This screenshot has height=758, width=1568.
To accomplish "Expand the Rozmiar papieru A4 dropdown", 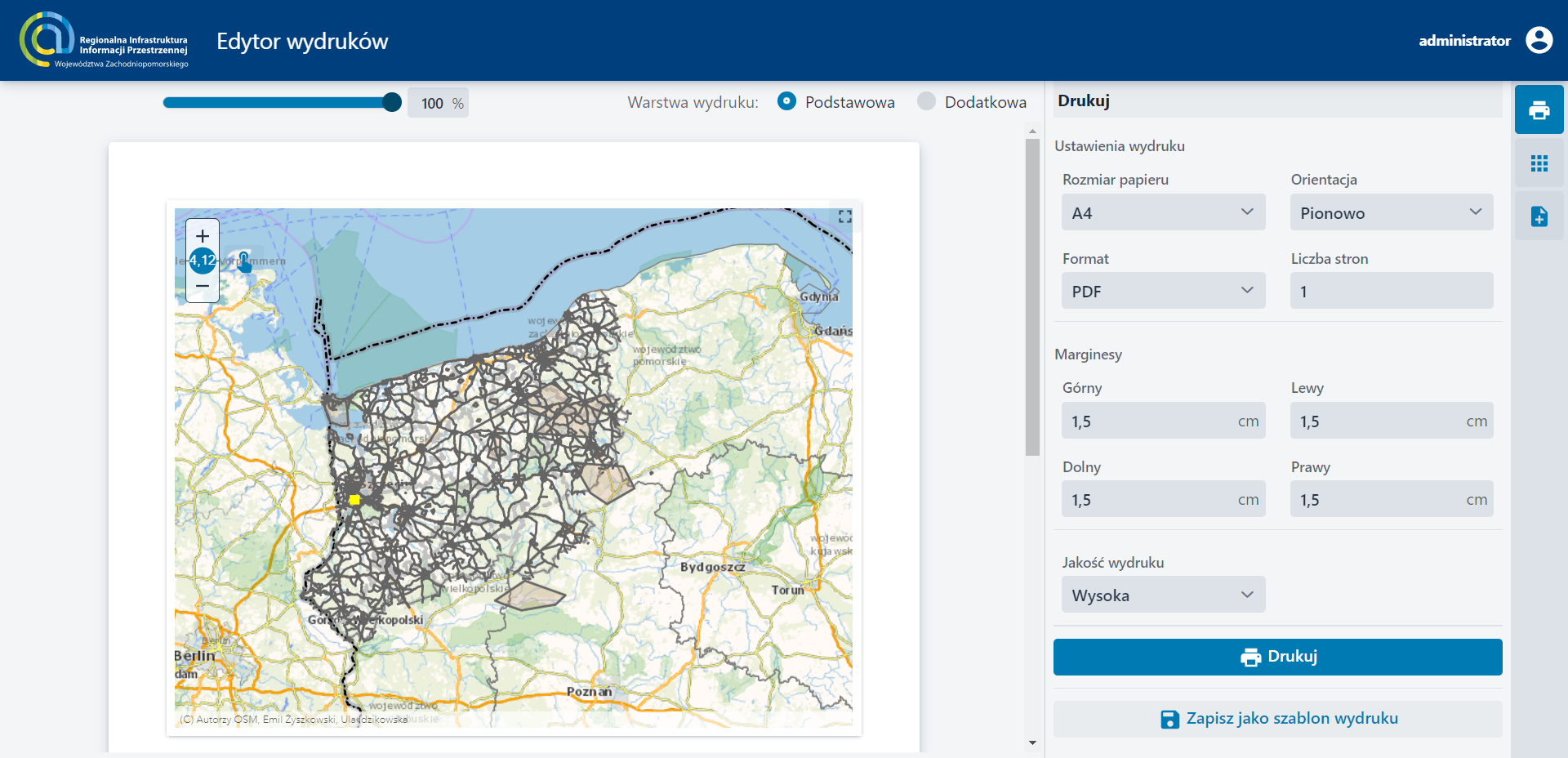I will click(1163, 212).
